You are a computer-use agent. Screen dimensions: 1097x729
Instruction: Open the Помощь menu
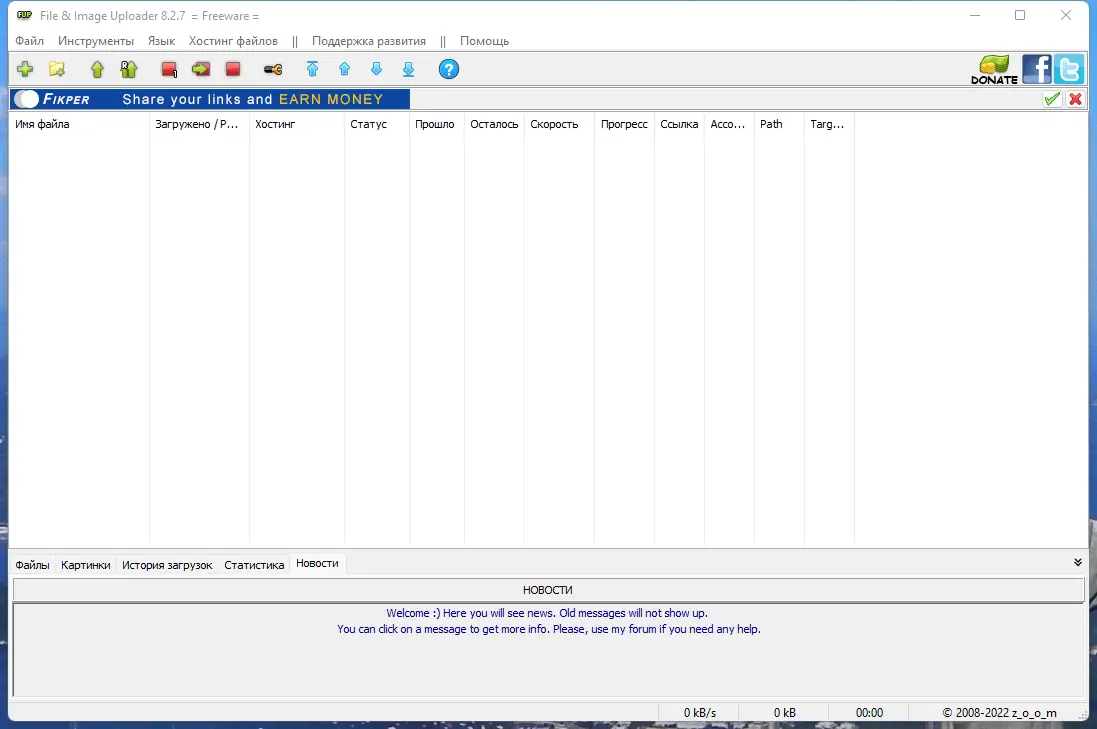click(484, 41)
